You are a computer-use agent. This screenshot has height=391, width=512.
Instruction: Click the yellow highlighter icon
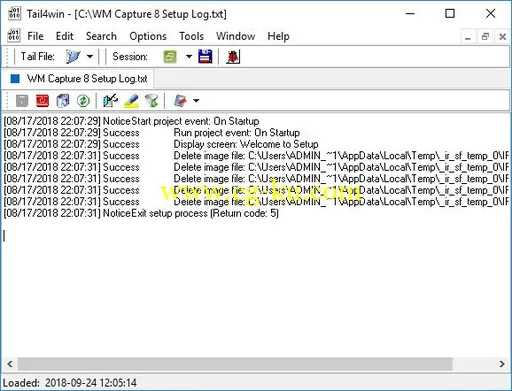click(131, 101)
